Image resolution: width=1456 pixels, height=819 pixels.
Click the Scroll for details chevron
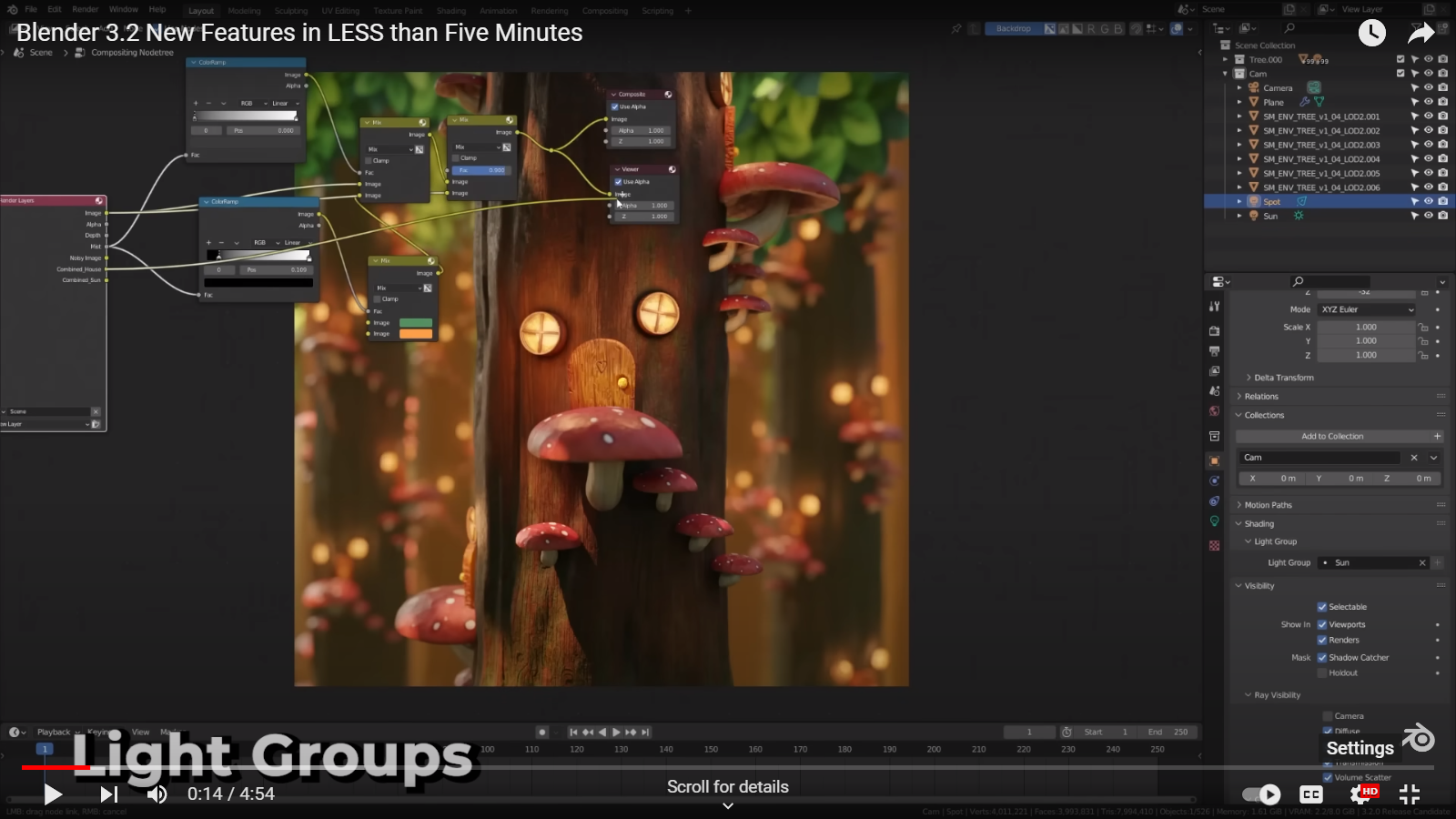pyautogui.click(x=728, y=805)
